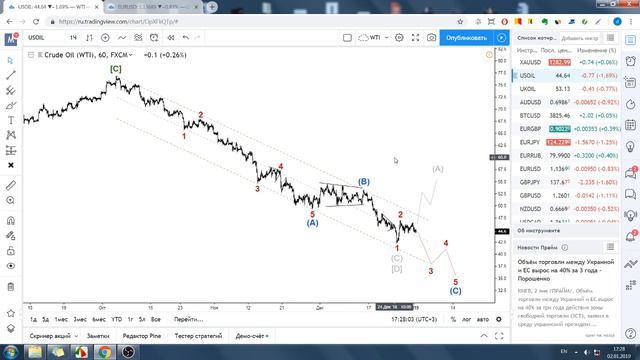Click the bar replay rewind icon
Screen dimensions: 640x360
[171, 38]
